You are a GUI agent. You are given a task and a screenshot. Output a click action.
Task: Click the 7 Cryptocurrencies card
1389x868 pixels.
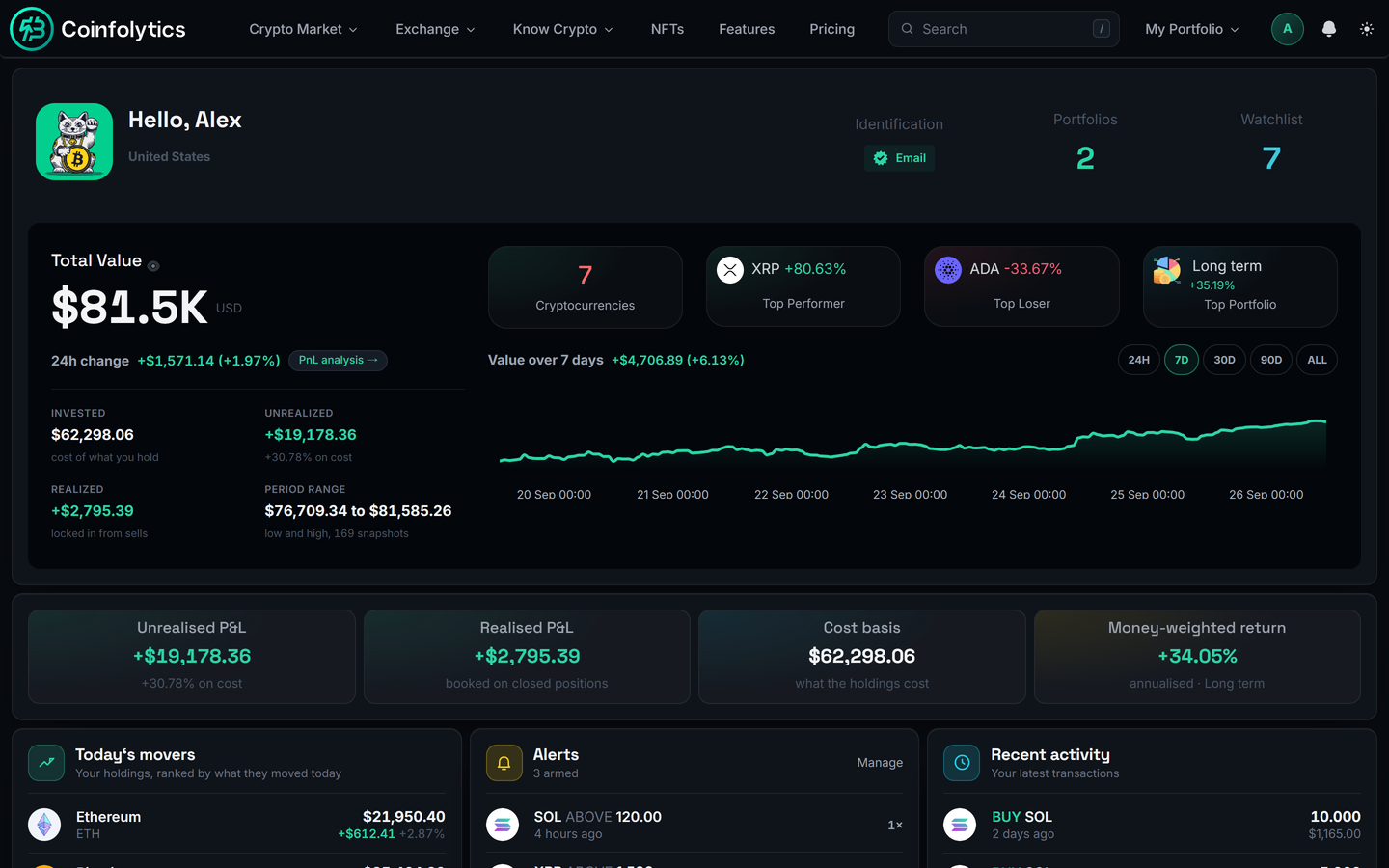[586, 286]
